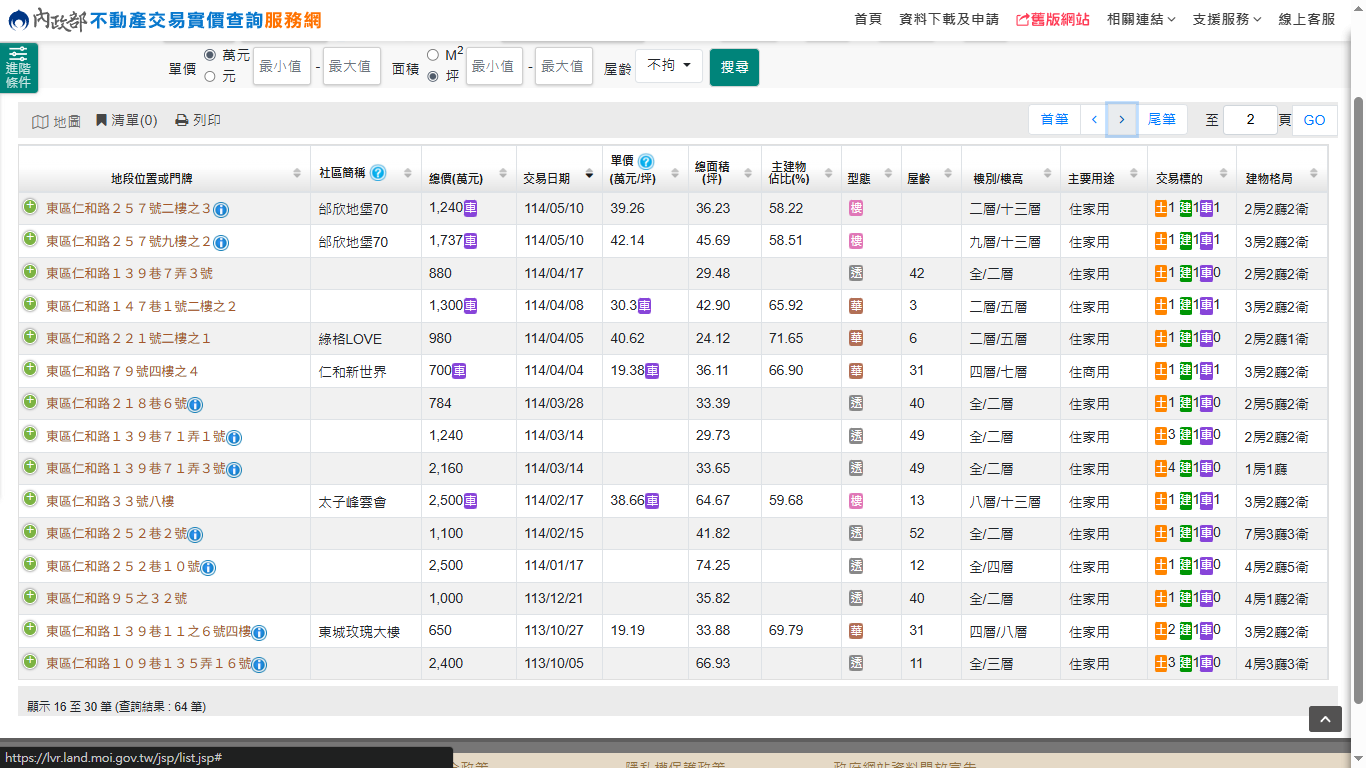The height and width of the screenshot is (768, 1366).
Task: Click the page number input field
Action: (x=1249, y=120)
